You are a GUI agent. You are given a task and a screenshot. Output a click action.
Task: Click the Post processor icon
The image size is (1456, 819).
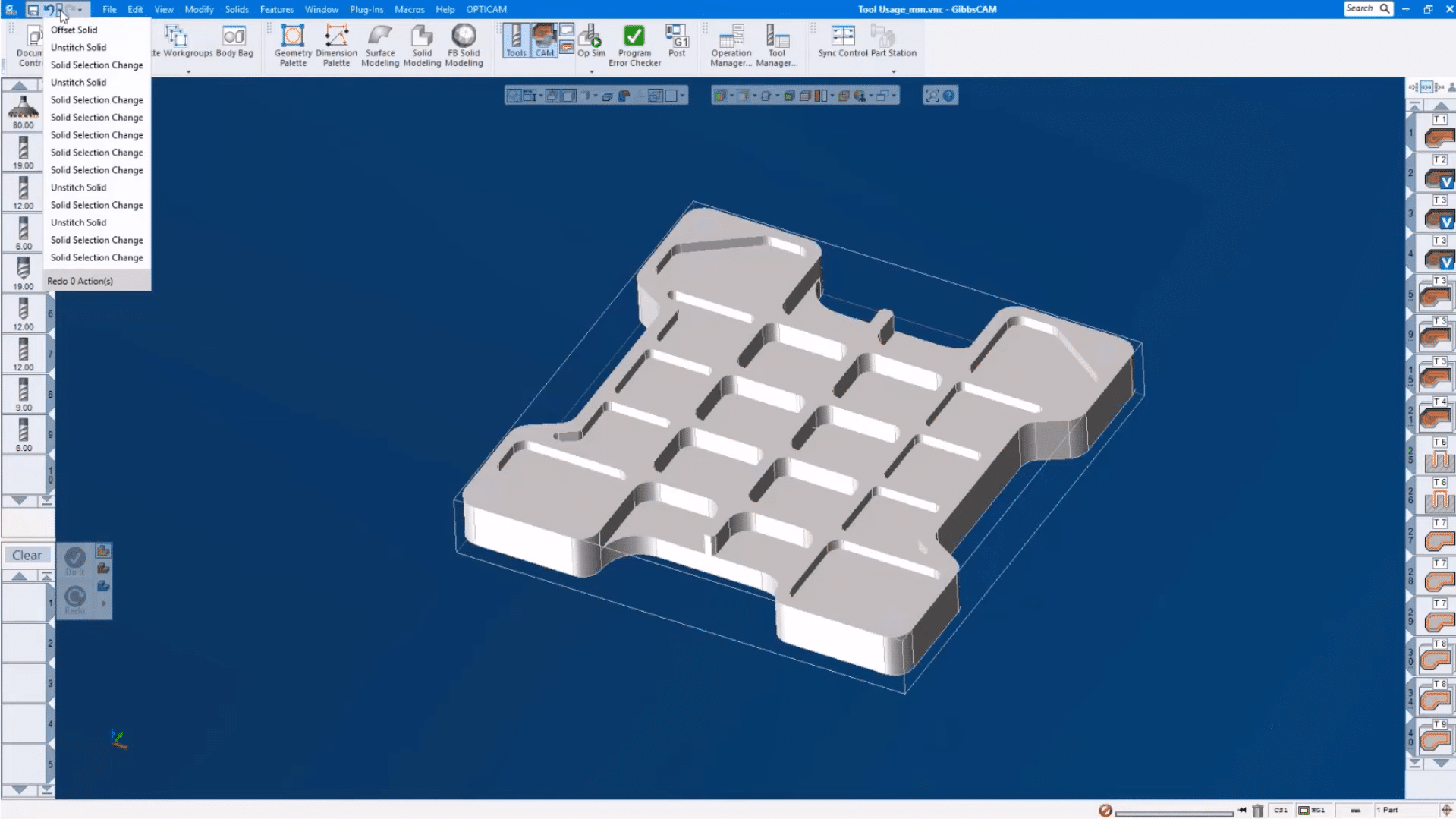pyautogui.click(x=676, y=42)
